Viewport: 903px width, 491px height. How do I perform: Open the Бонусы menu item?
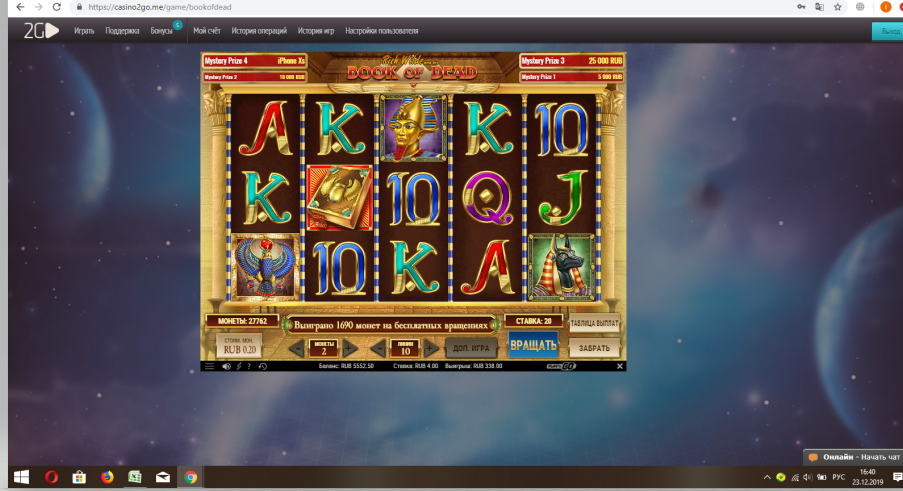pos(162,31)
